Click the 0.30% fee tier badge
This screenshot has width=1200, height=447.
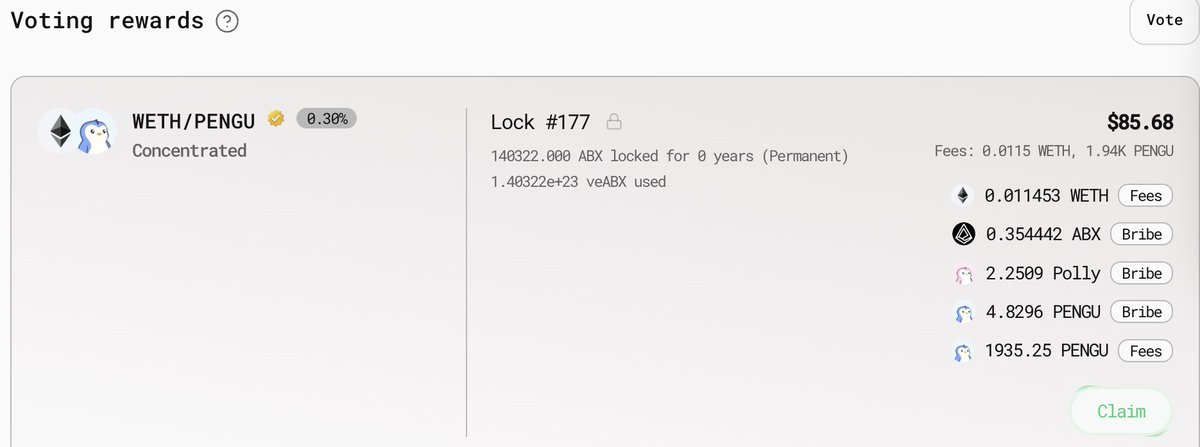pos(327,119)
